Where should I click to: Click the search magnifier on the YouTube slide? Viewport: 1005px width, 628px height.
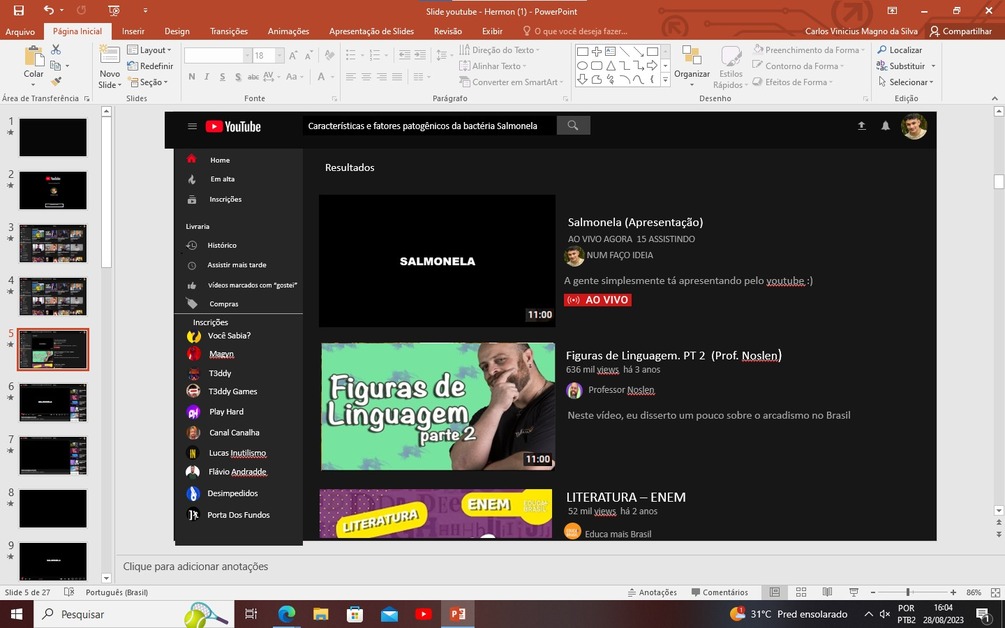pos(573,126)
